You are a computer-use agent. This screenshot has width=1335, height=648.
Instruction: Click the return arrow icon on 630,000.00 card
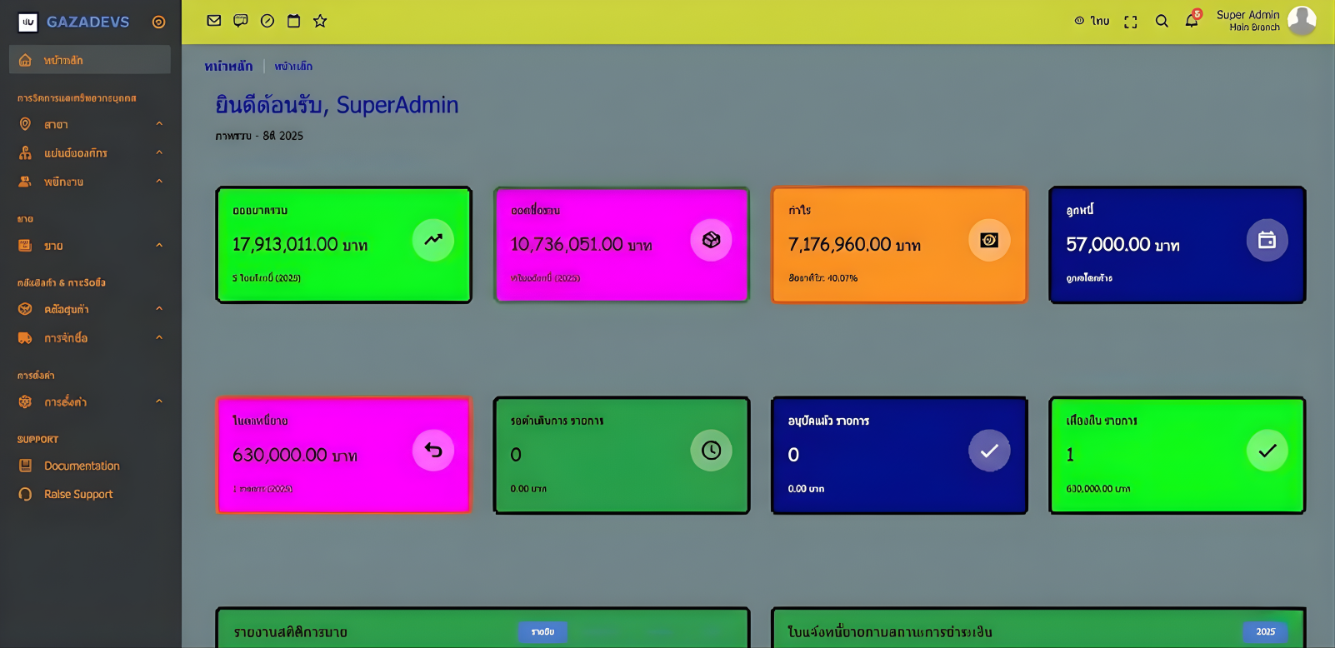point(433,451)
